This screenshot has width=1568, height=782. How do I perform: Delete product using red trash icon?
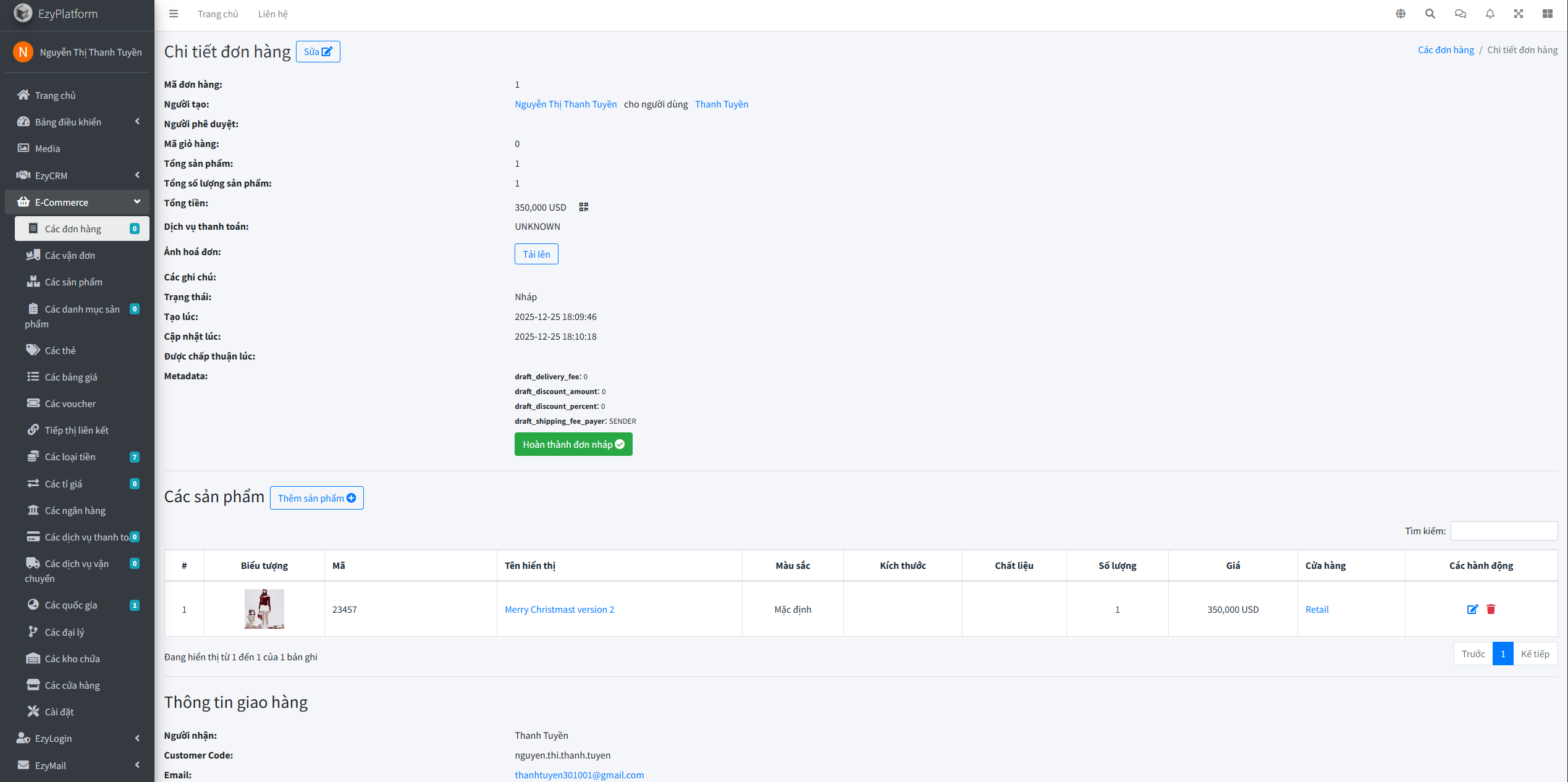tap(1491, 609)
